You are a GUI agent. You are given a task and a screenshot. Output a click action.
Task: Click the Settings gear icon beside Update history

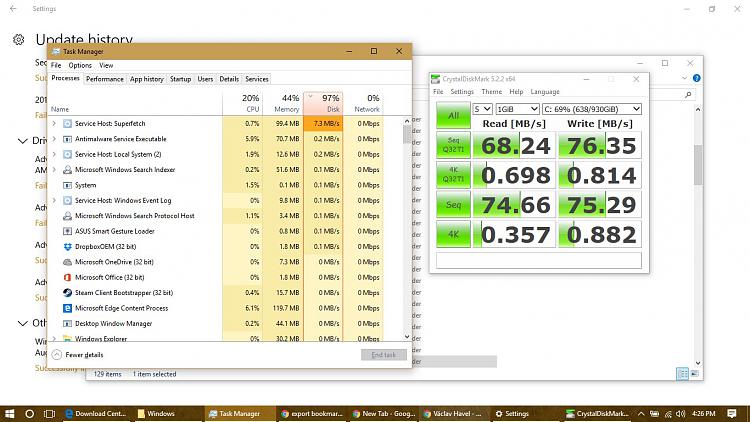[19, 40]
